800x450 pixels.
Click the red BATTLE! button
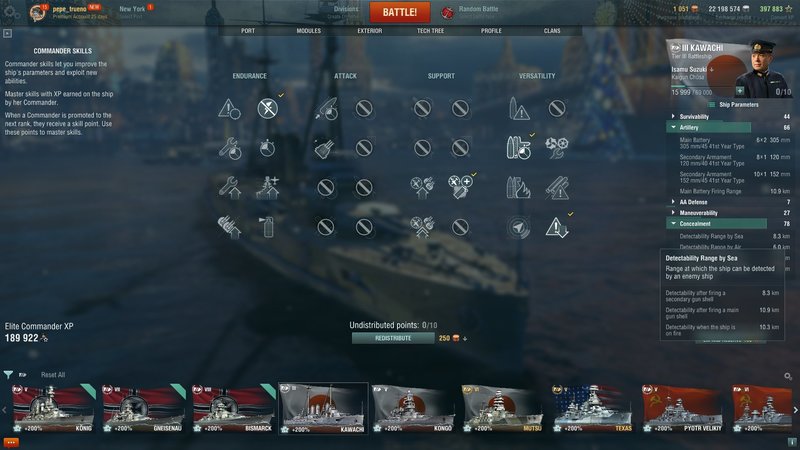click(x=400, y=12)
